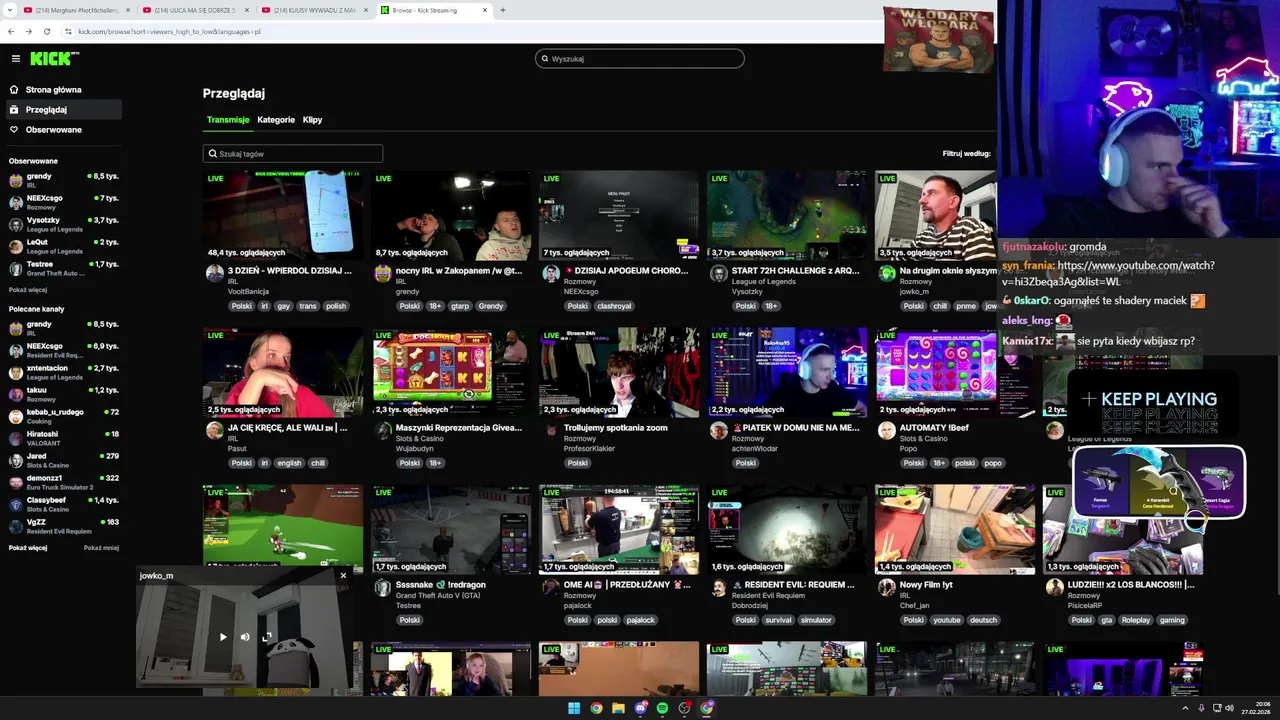The height and width of the screenshot is (720, 1280).
Task: Focus the Wyszukaj search field
Action: pyautogui.click(x=640, y=59)
